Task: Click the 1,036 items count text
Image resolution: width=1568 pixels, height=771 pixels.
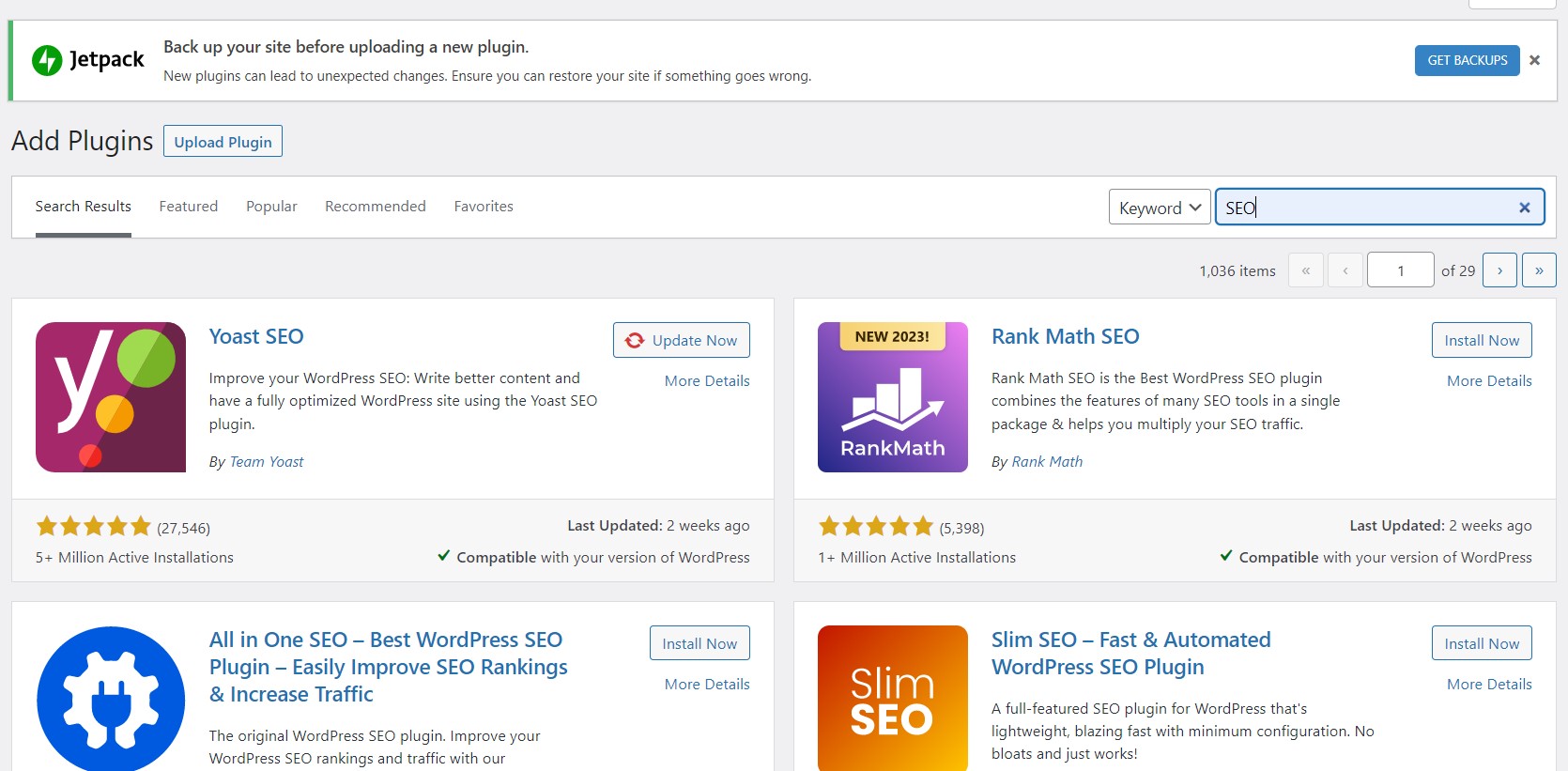Action: pyautogui.click(x=1237, y=270)
